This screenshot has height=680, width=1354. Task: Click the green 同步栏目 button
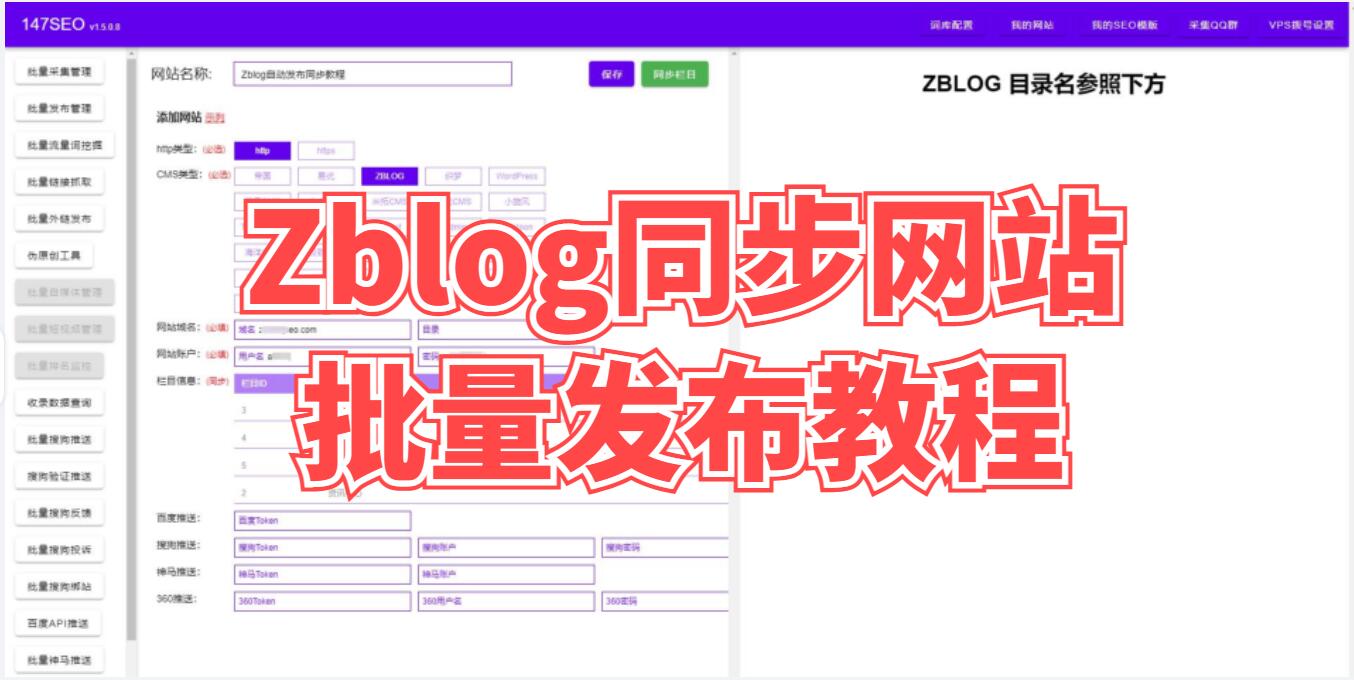pyautogui.click(x=674, y=75)
